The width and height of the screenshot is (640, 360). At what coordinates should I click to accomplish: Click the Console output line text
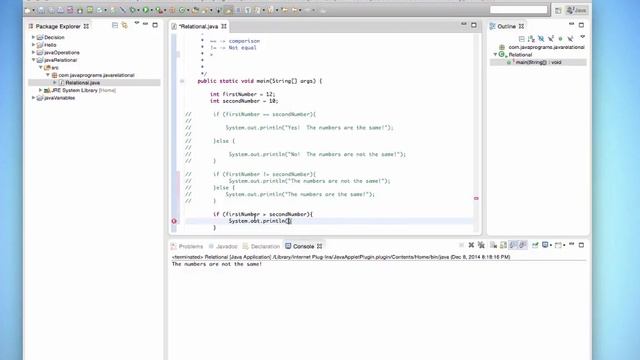point(217,264)
